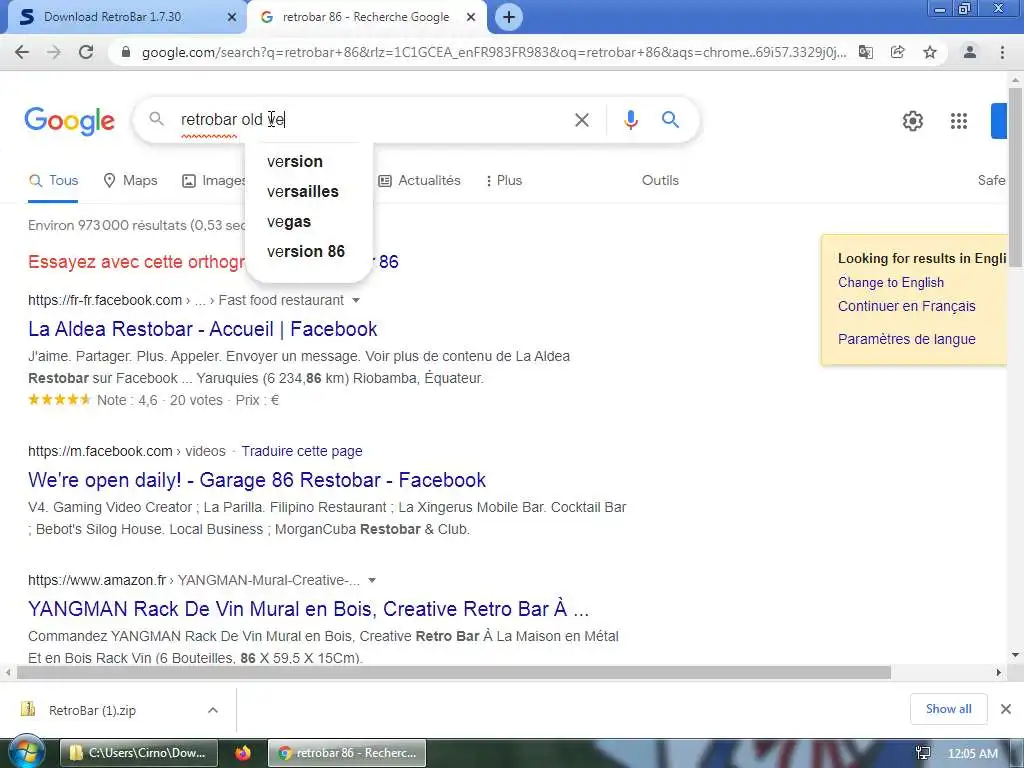Viewport: 1024px width, 768px height.
Task: Switch to Maps results
Action: [131, 180]
